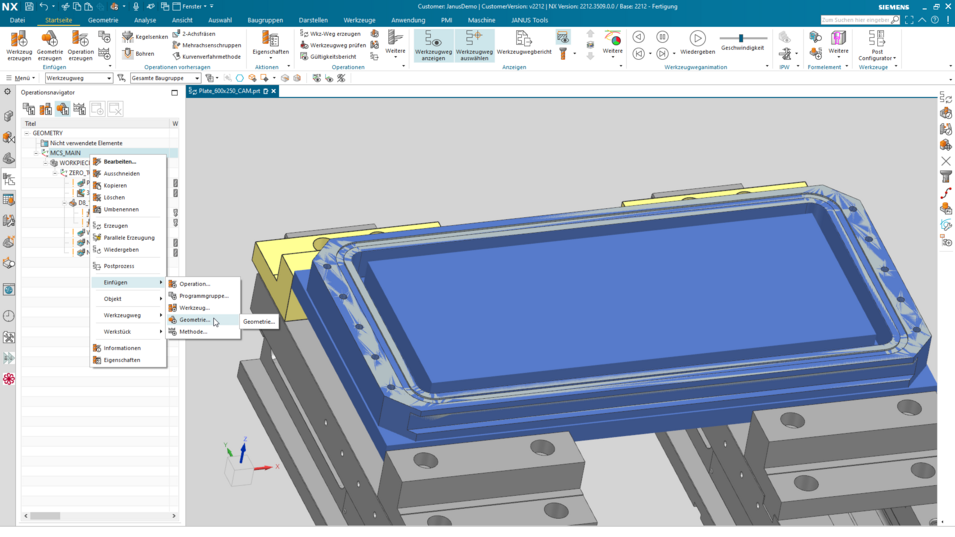955x537 pixels.
Task: Toggle Werkzeugweg auswählen
Action: (474, 46)
